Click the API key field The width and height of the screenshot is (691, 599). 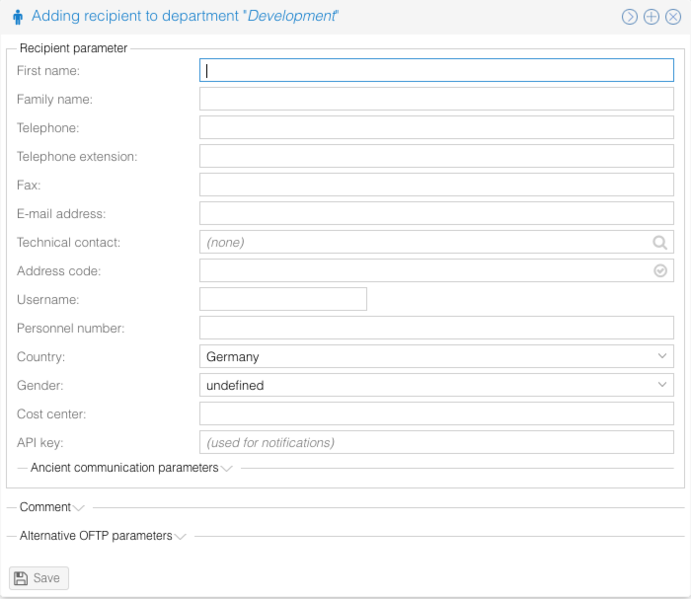[437, 443]
